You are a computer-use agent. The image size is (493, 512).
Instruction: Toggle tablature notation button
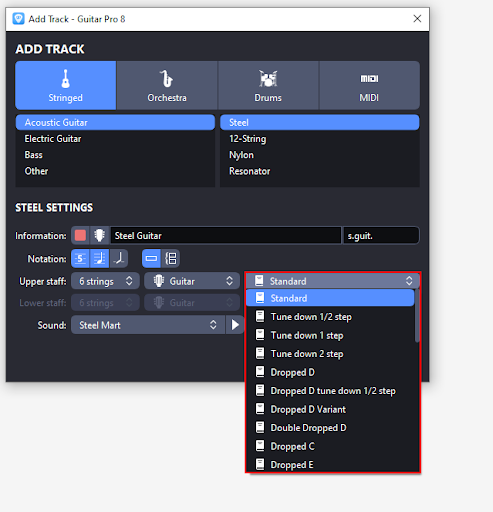click(80, 259)
